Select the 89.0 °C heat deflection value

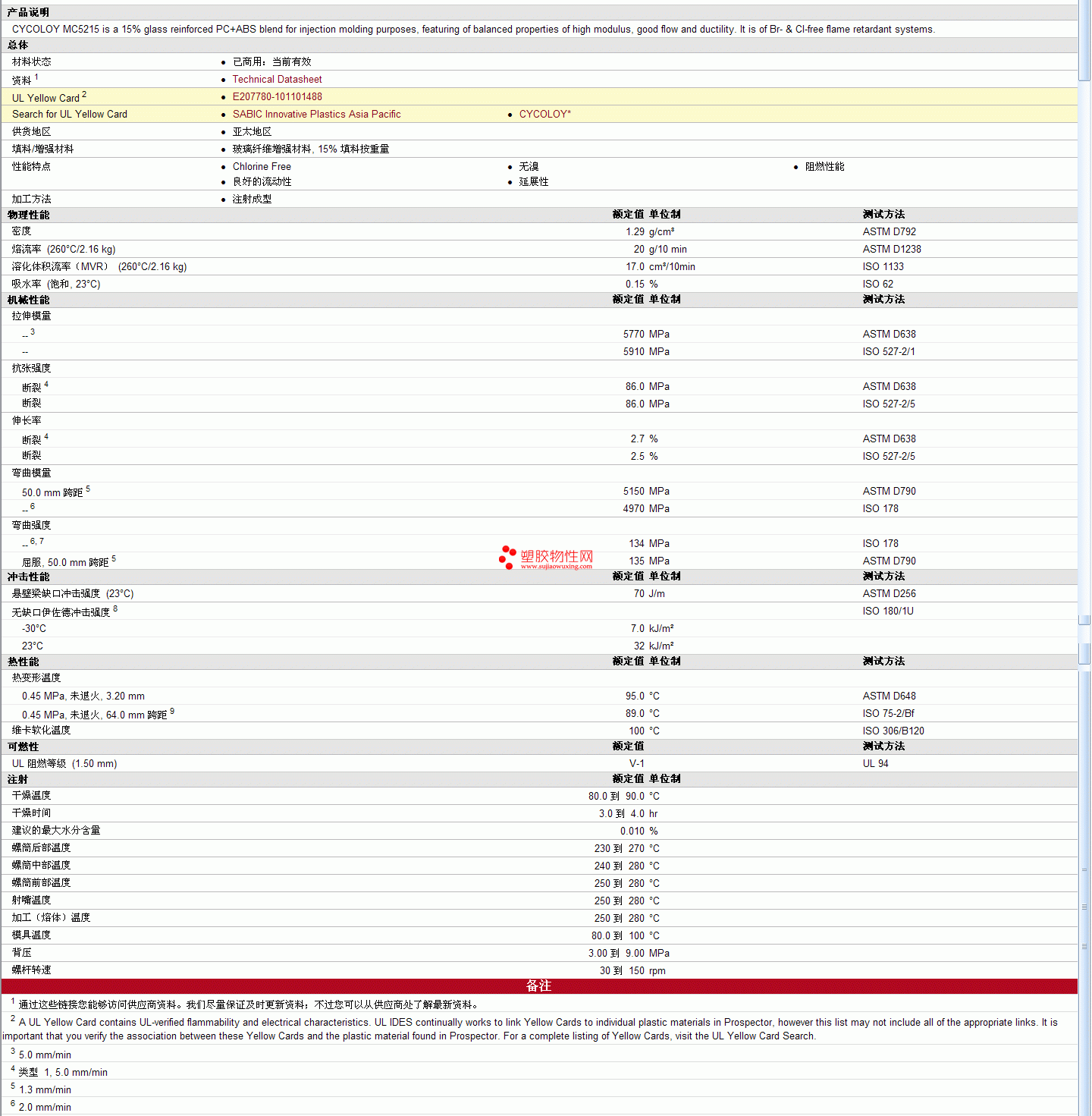[x=642, y=713]
